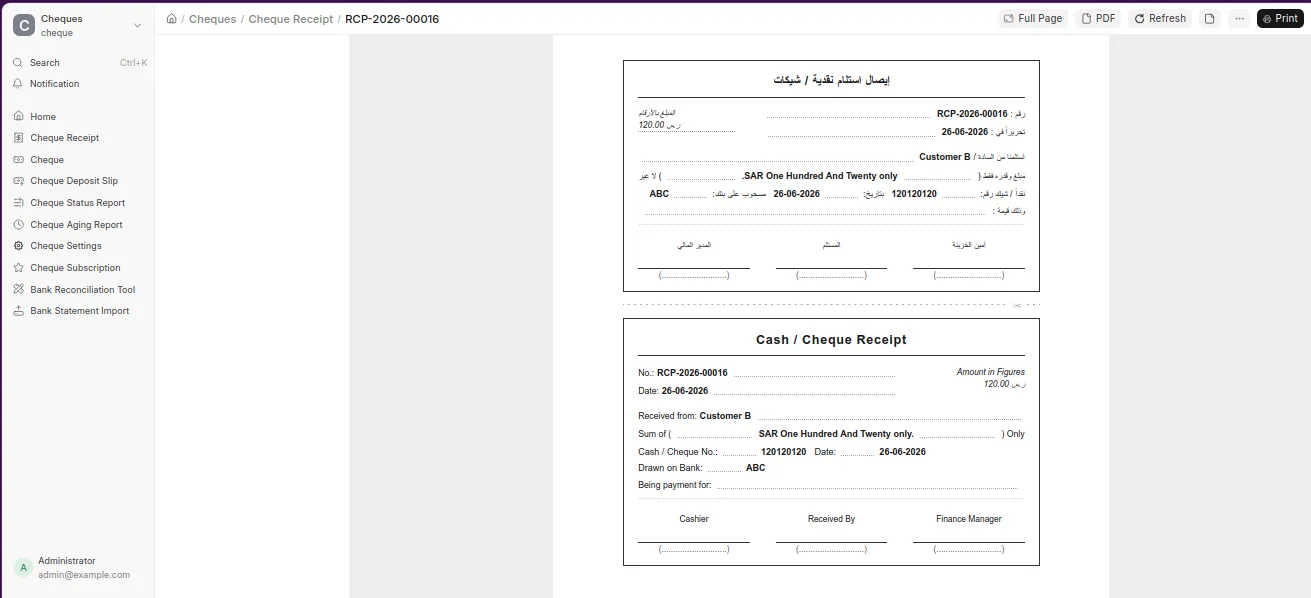The height and width of the screenshot is (598, 1311).
Task: Click the Being payment for label
Action: point(675,485)
